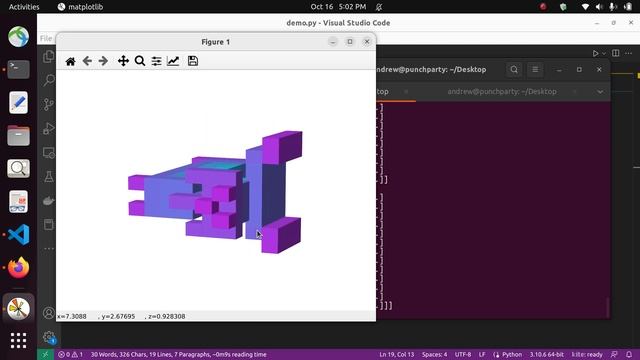Open the VS Code Search view
The height and width of the screenshot is (360, 640).
[49, 80]
